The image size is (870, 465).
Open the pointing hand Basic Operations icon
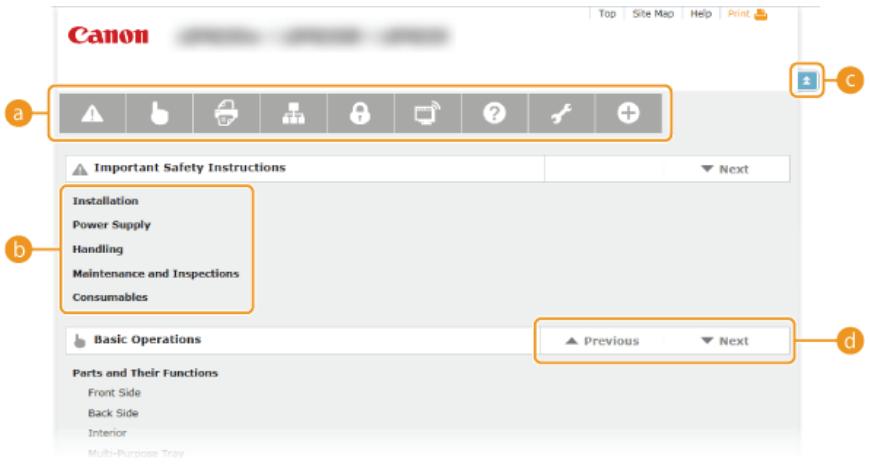pos(160,114)
